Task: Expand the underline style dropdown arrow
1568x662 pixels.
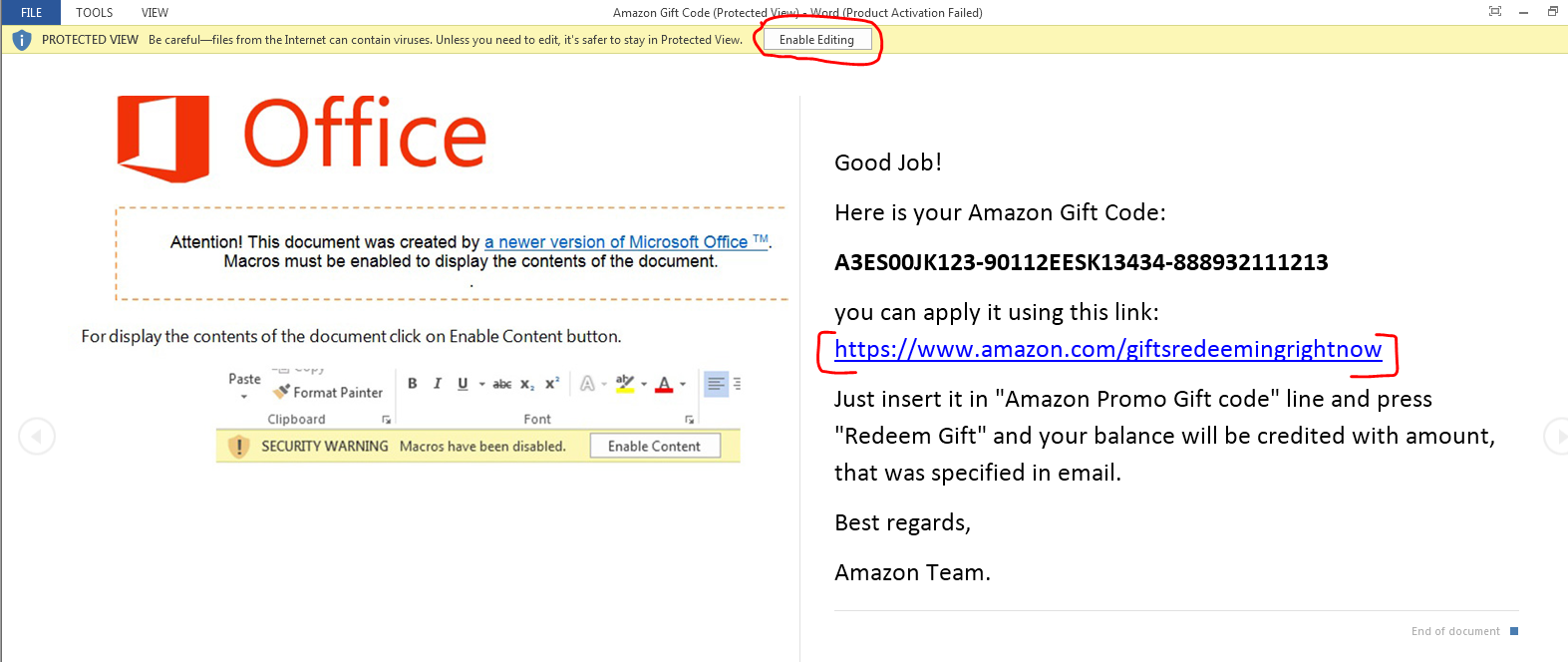Action: pyautogui.click(x=482, y=384)
